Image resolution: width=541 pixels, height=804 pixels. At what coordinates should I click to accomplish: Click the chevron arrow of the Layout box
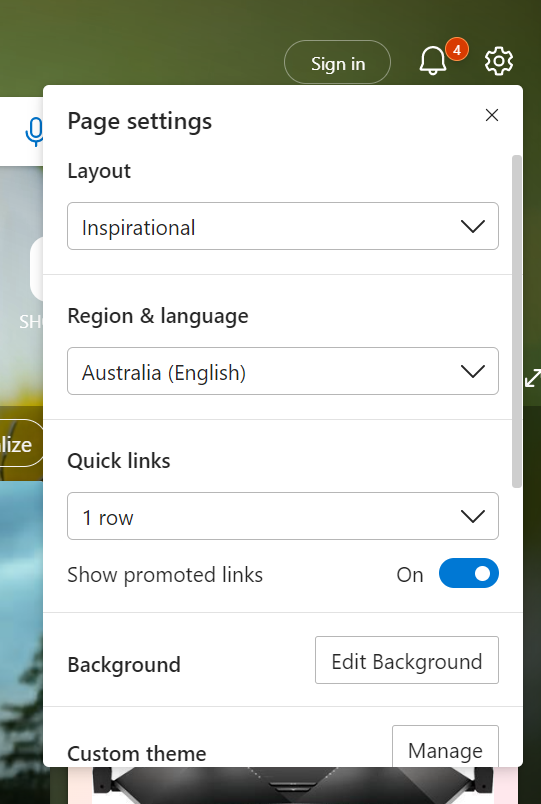(473, 226)
